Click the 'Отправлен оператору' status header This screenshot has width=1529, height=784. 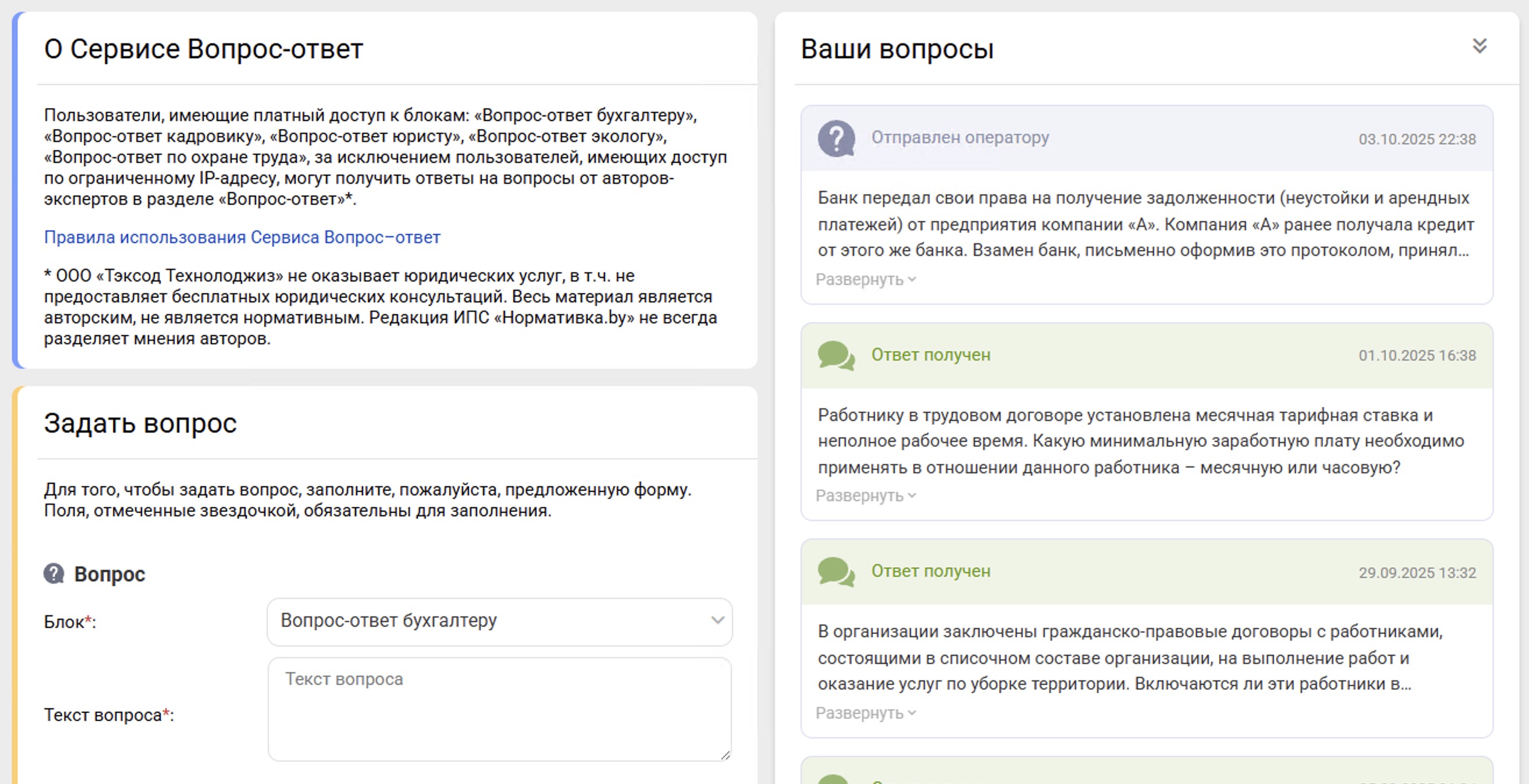[960, 138]
